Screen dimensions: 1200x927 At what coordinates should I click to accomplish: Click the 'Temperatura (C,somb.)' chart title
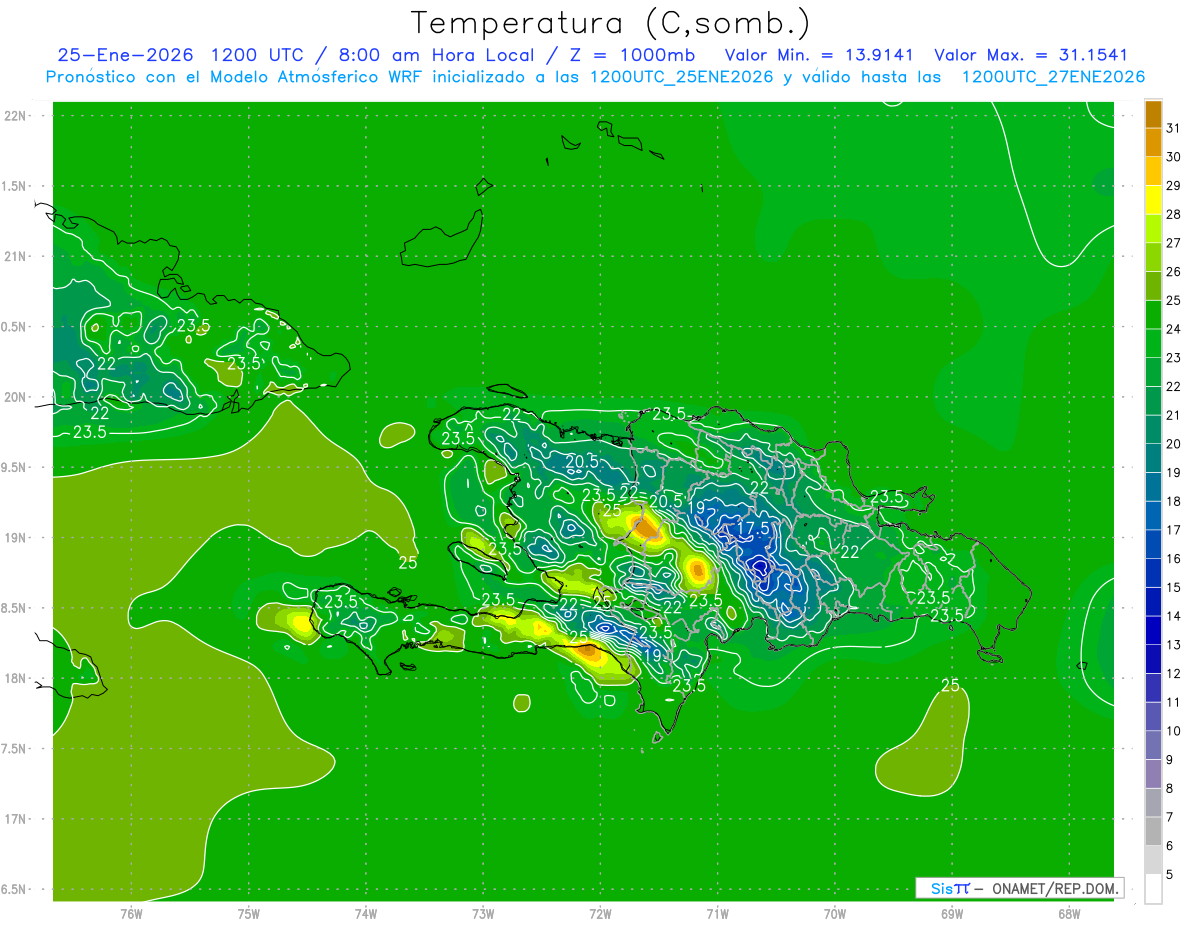[610, 23]
